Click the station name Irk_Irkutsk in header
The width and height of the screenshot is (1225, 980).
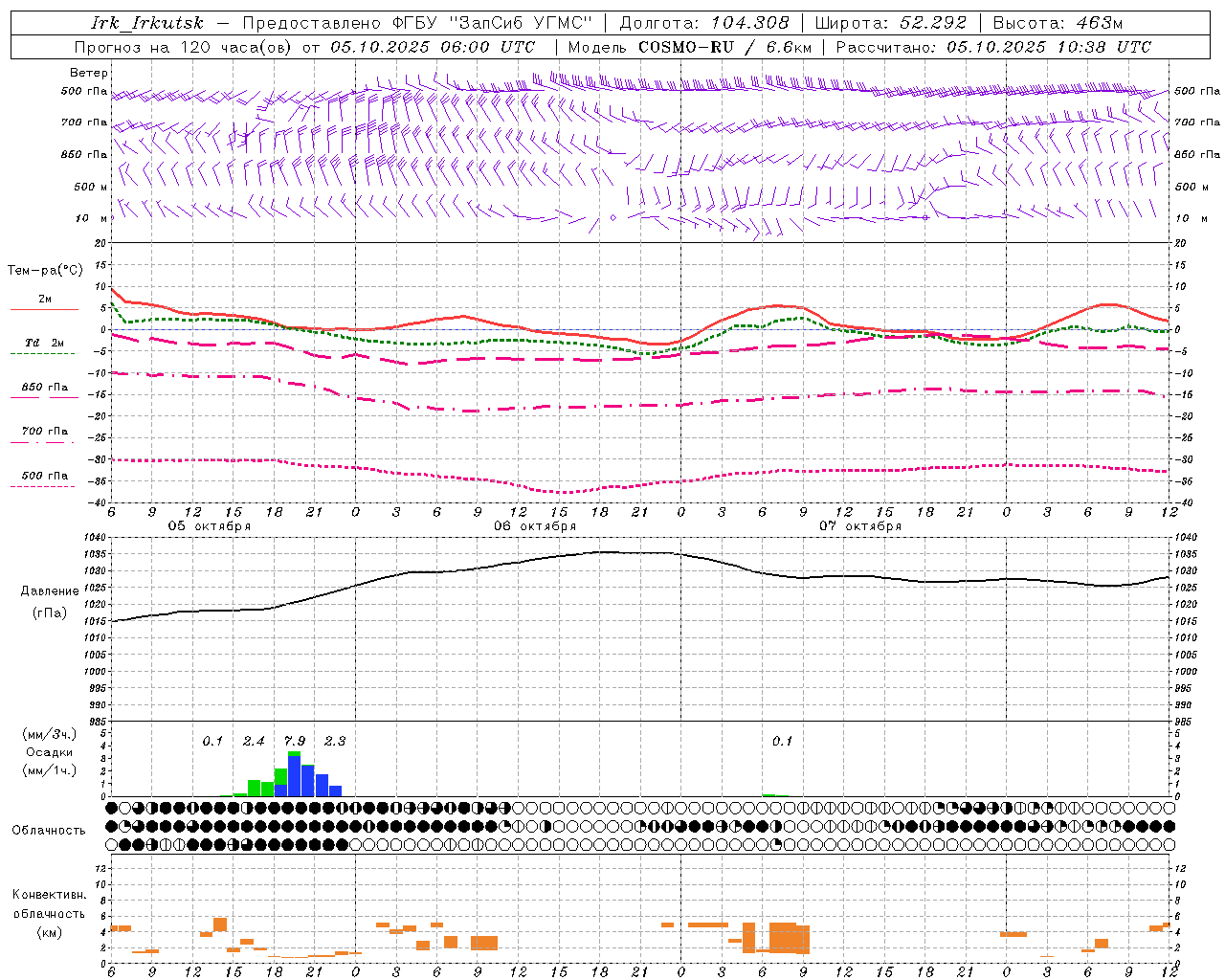[147, 23]
